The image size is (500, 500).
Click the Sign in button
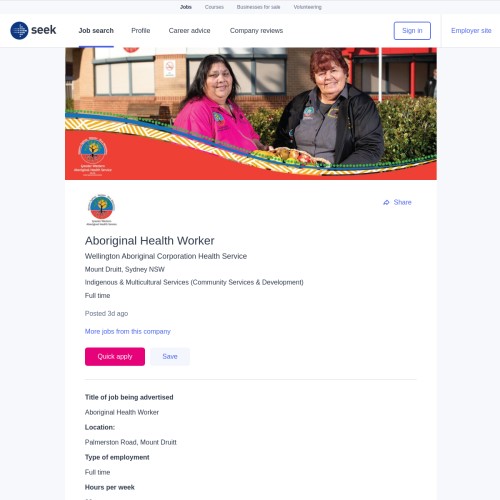point(412,31)
